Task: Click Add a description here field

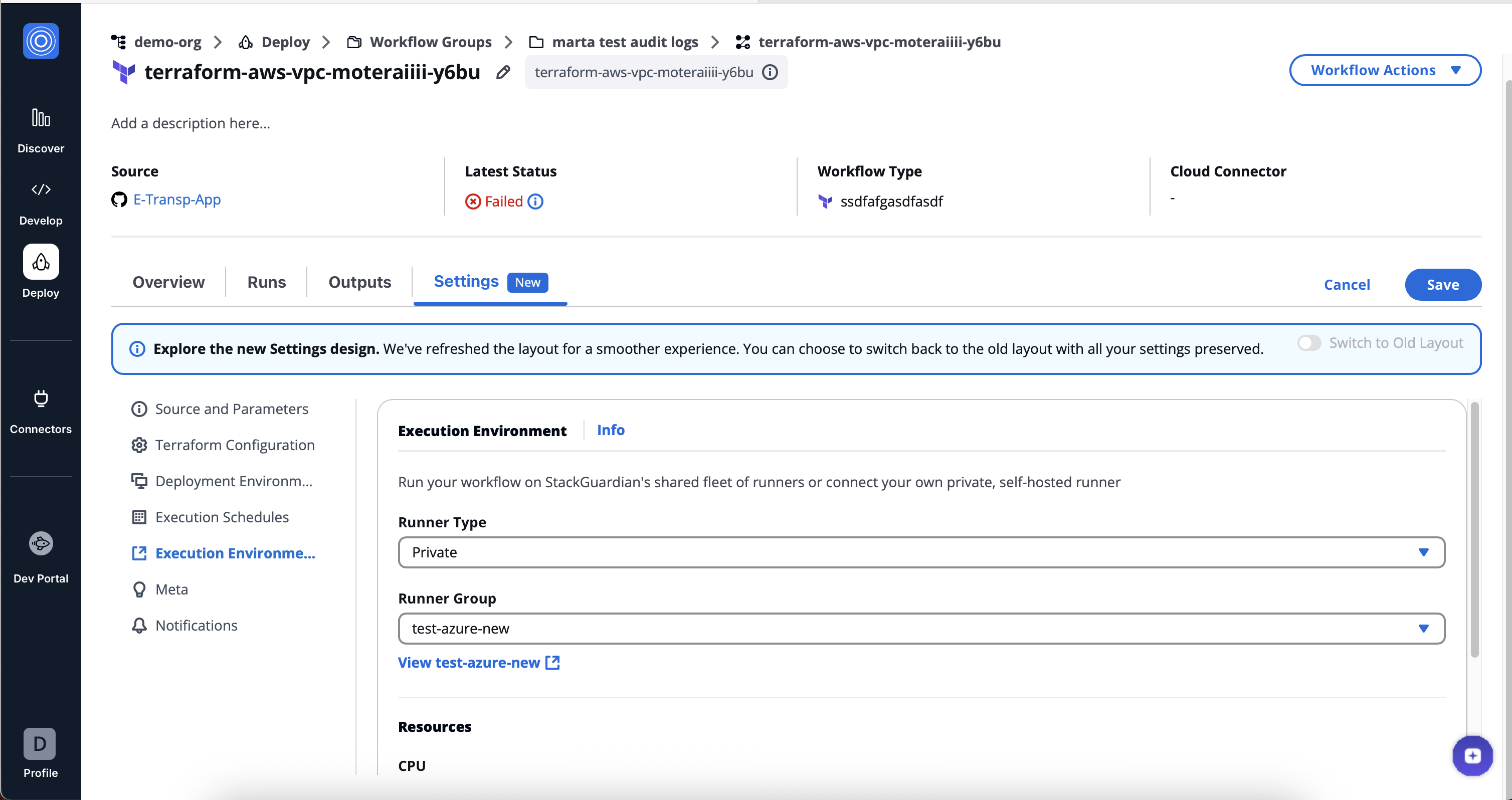Action: tap(190, 123)
